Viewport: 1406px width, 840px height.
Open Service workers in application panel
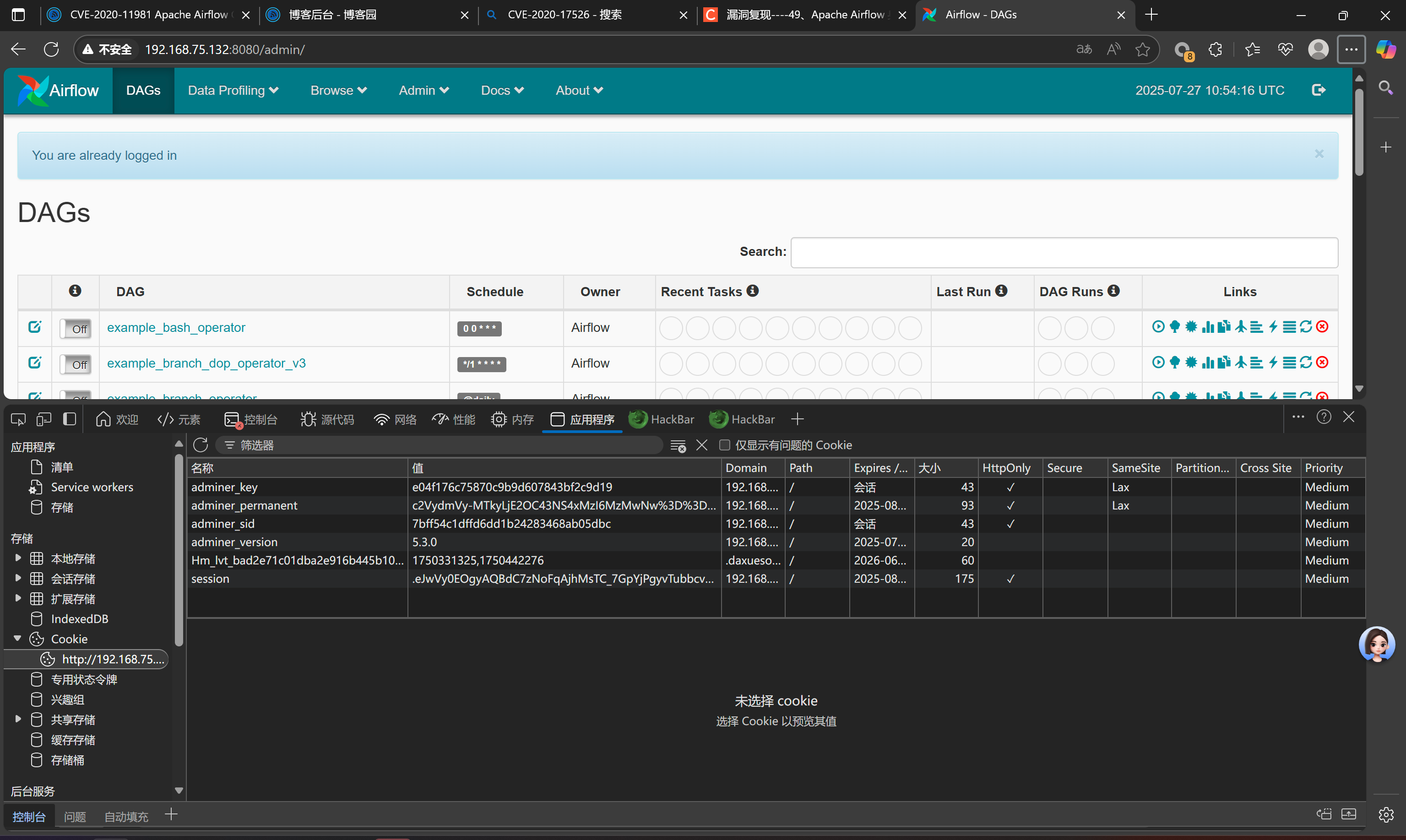pos(92,487)
